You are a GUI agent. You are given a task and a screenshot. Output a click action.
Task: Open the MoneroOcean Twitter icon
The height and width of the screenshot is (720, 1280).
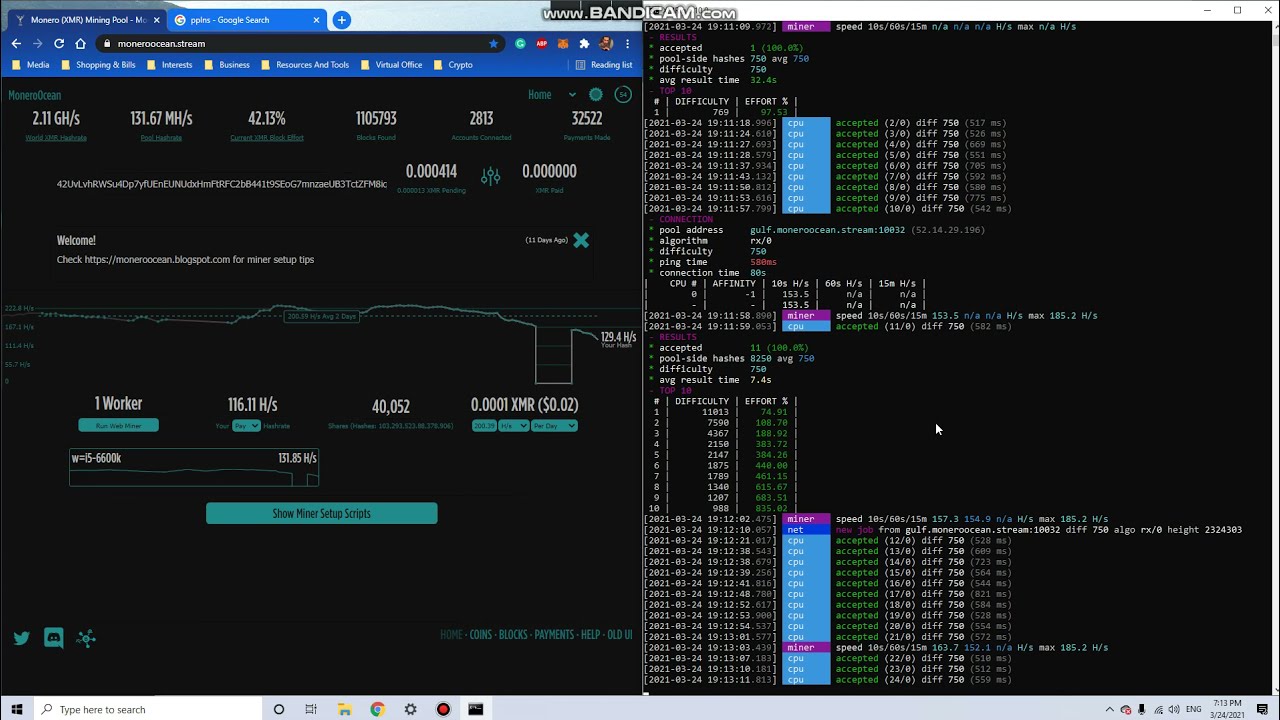pos(22,638)
